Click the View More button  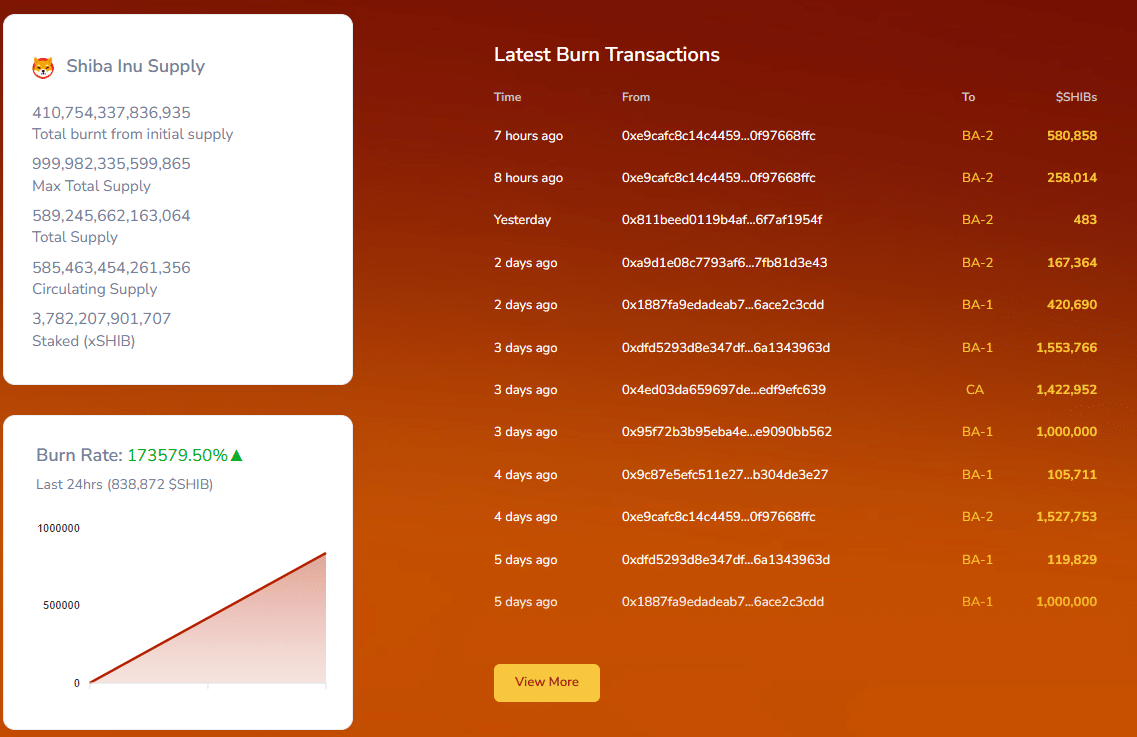546,682
